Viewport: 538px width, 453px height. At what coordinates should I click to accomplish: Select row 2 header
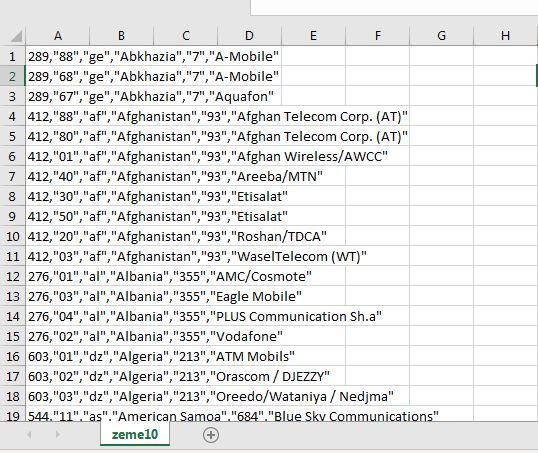12,76
